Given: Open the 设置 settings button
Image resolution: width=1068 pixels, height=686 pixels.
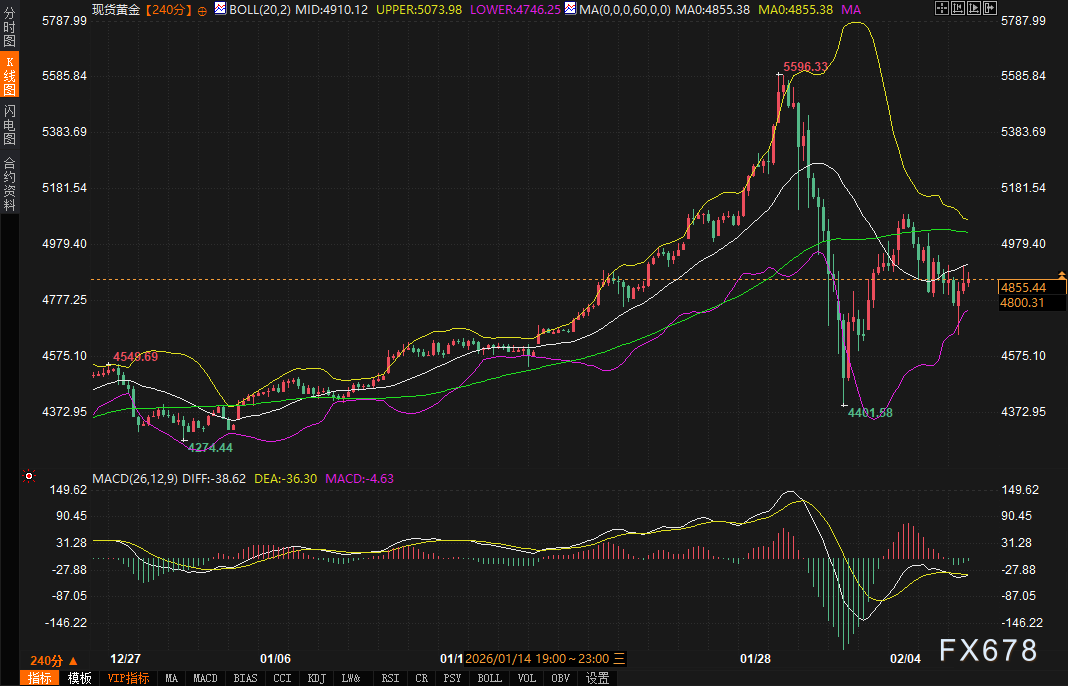Looking at the screenshot, I should click(x=597, y=678).
